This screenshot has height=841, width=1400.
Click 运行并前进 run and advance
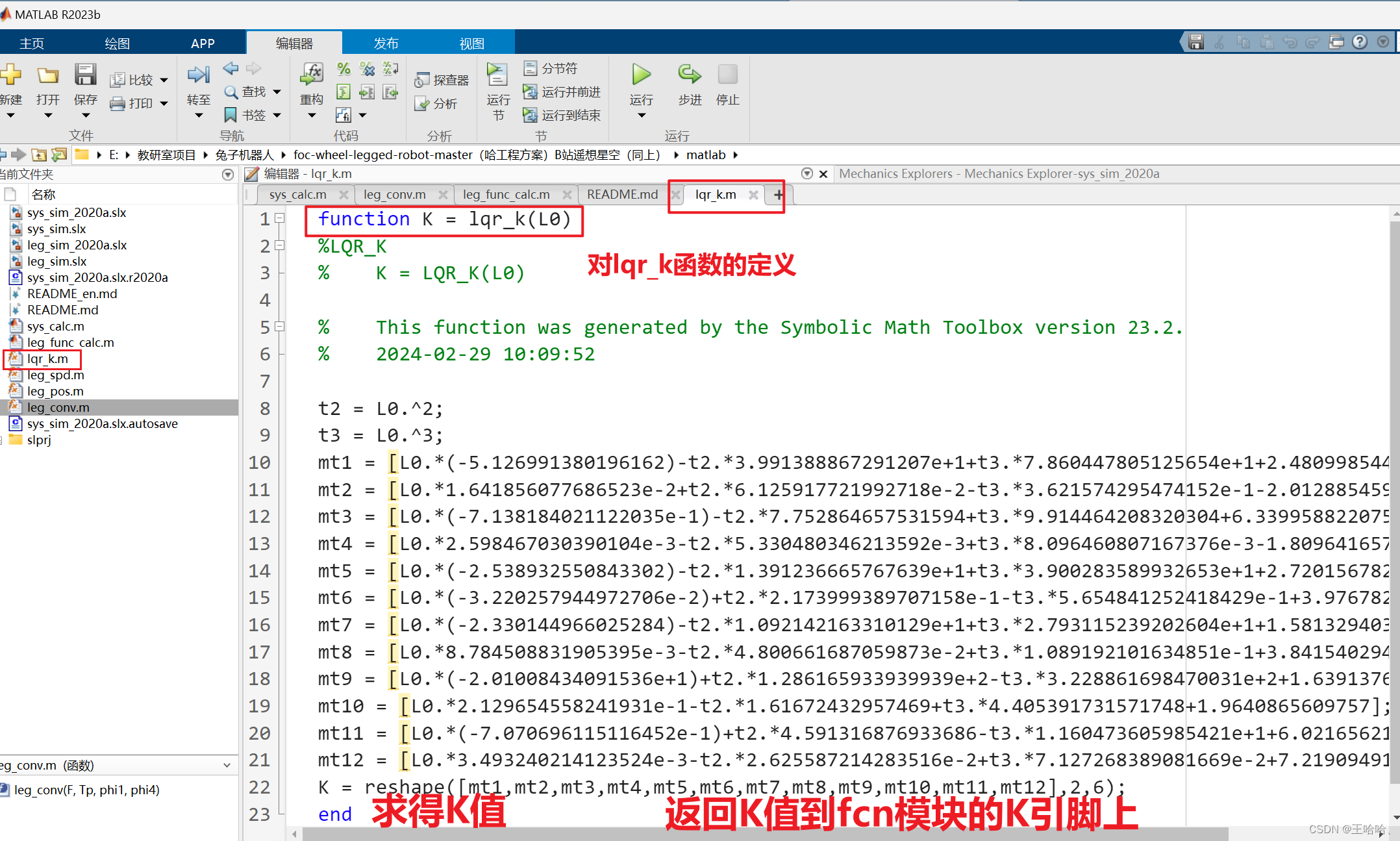pos(562,92)
